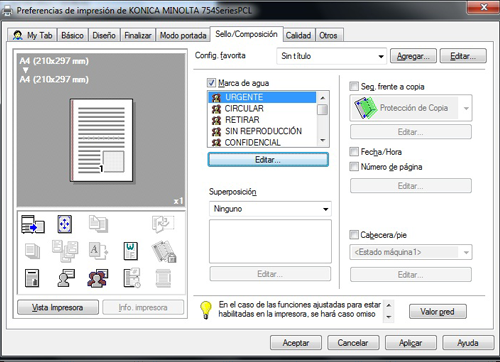Switch to the Básico tab
The image size is (500, 362).
pos(72,35)
